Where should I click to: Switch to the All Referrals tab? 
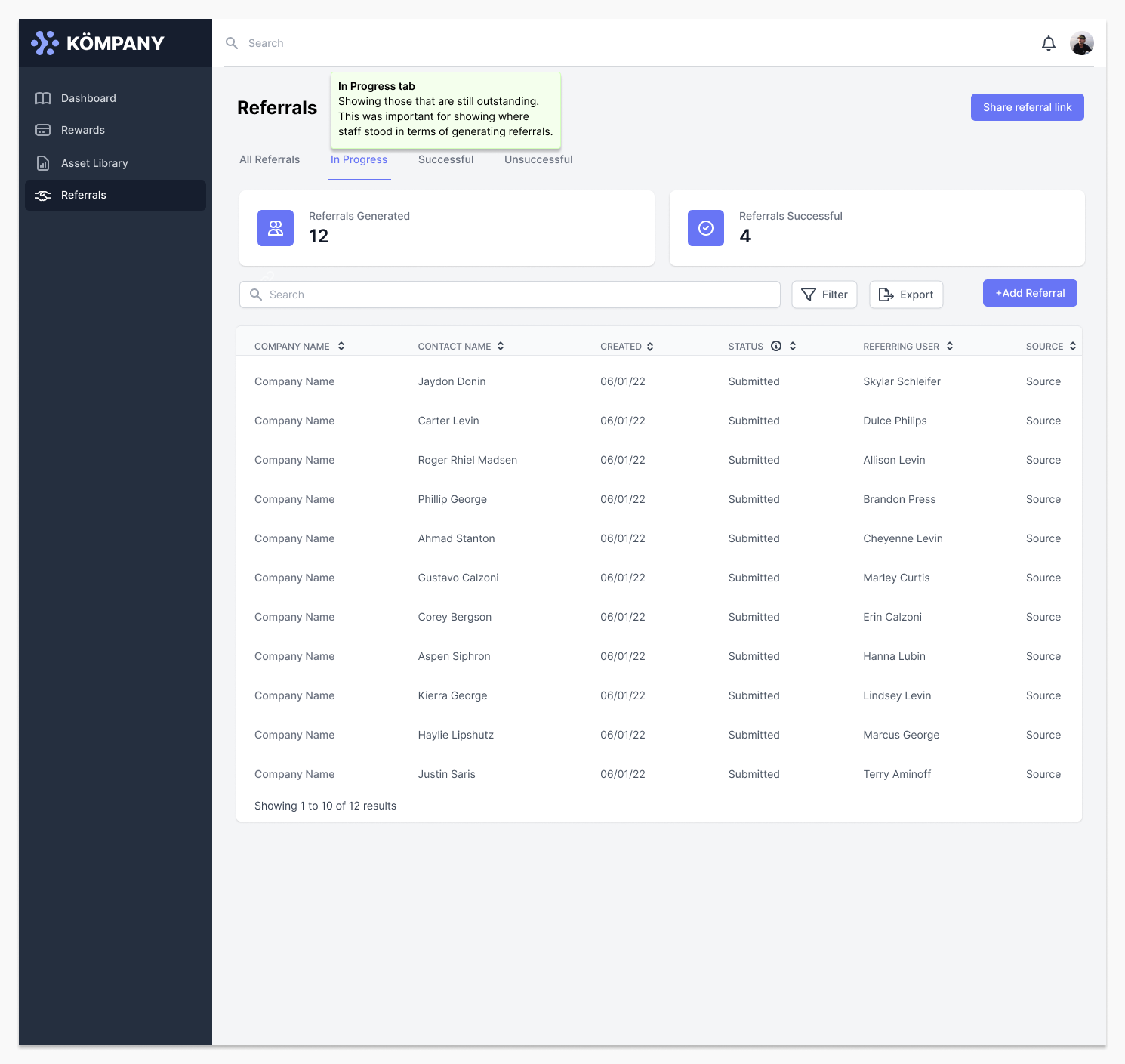pos(270,159)
